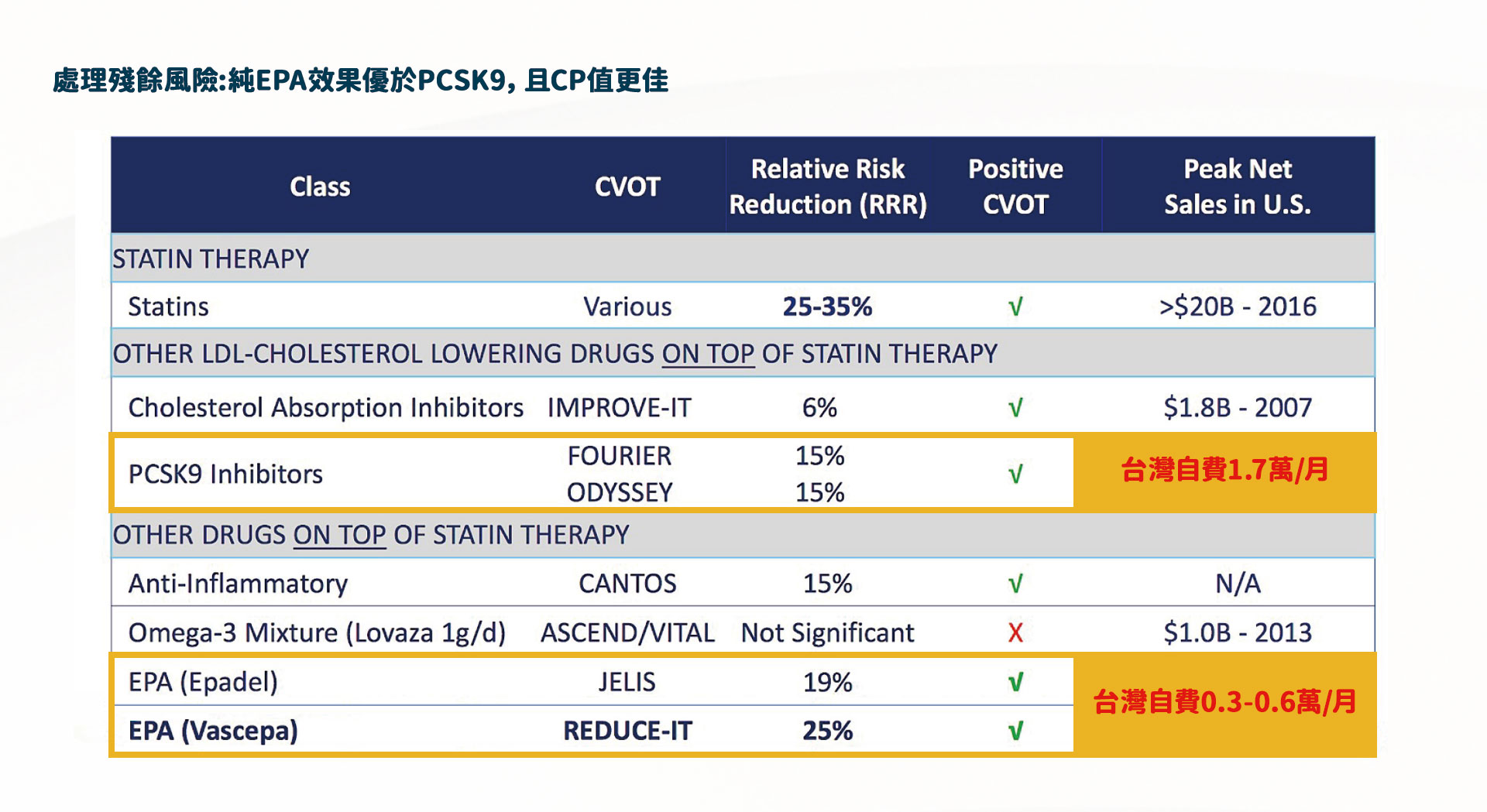Click the checkmark in the CANTOS row
1487x812 pixels.
pyautogui.click(x=1015, y=584)
